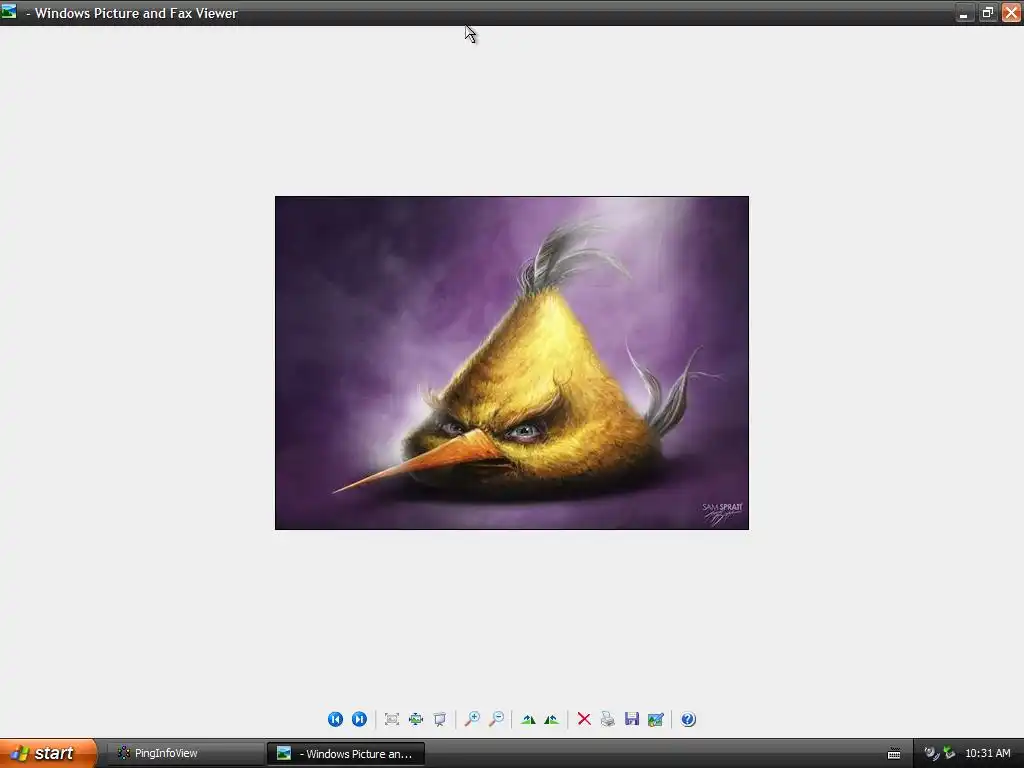Print the displayed picture

pos(607,719)
